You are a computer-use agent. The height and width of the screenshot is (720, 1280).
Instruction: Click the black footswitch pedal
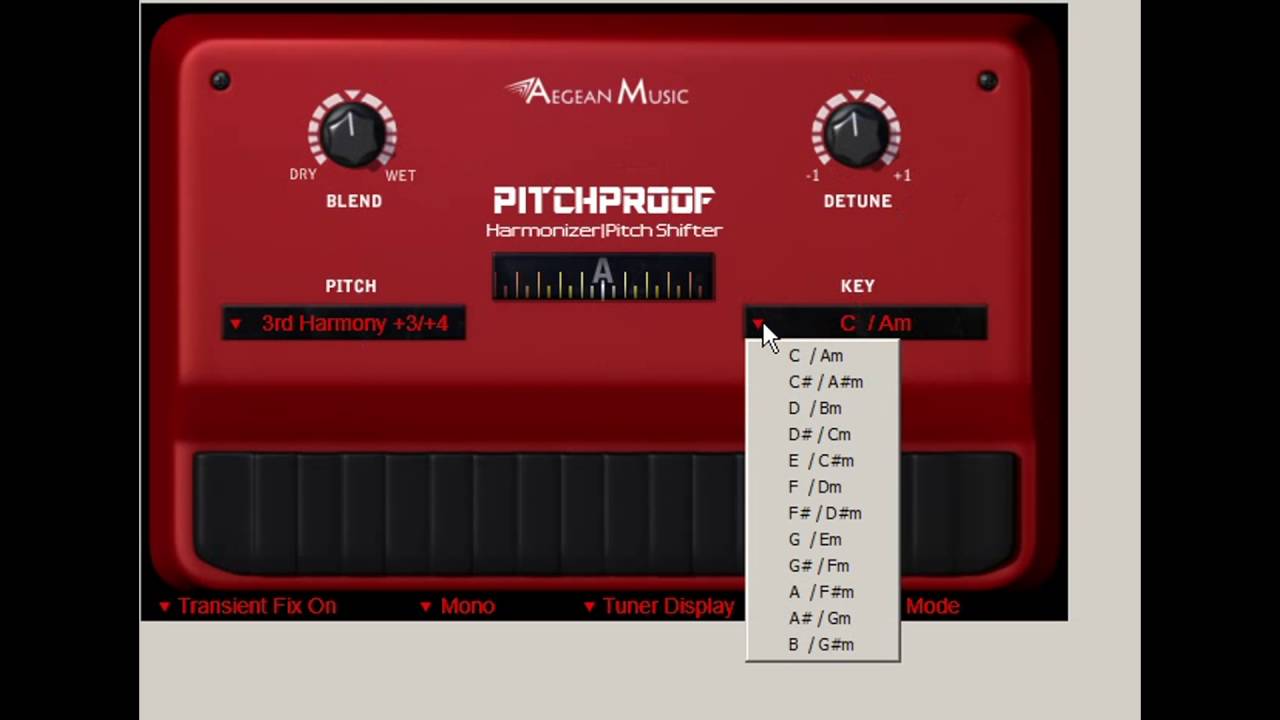(606, 513)
